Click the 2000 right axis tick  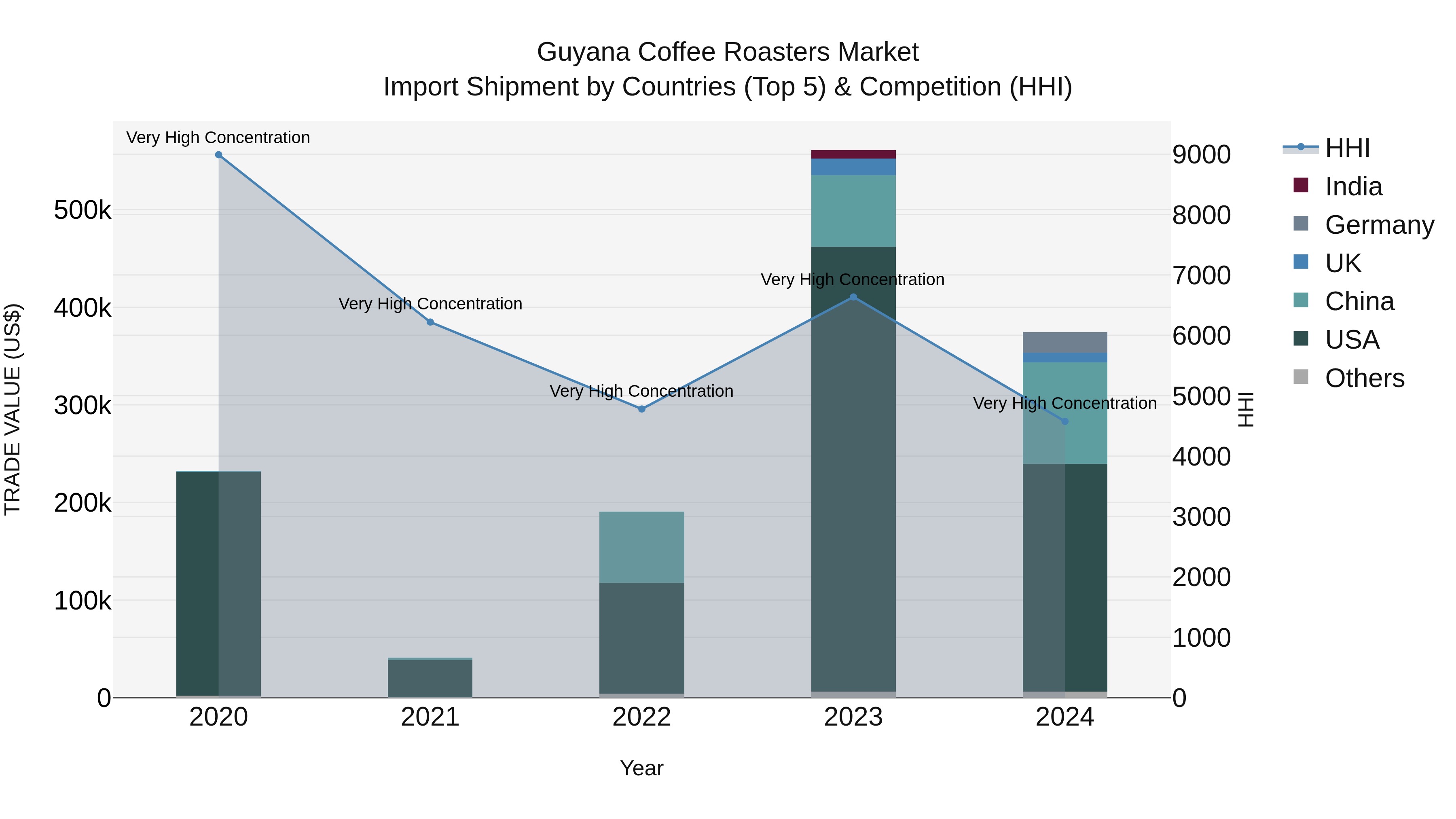click(x=1202, y=578)
